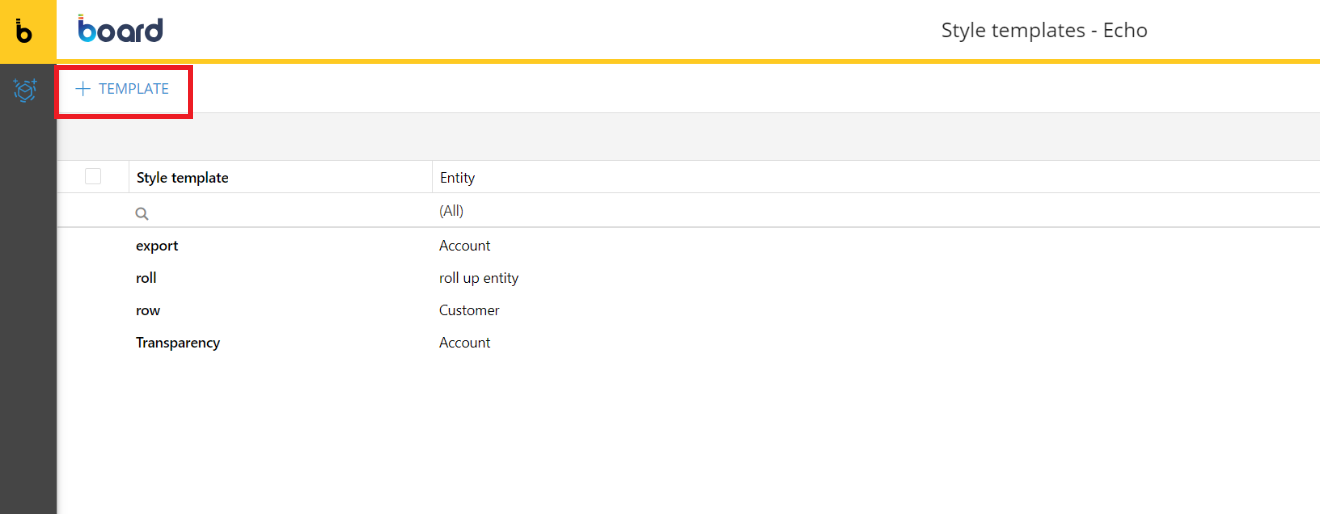Click the Board logo in the header
The height and width of the screenshot is (514, 1320).
121,30
